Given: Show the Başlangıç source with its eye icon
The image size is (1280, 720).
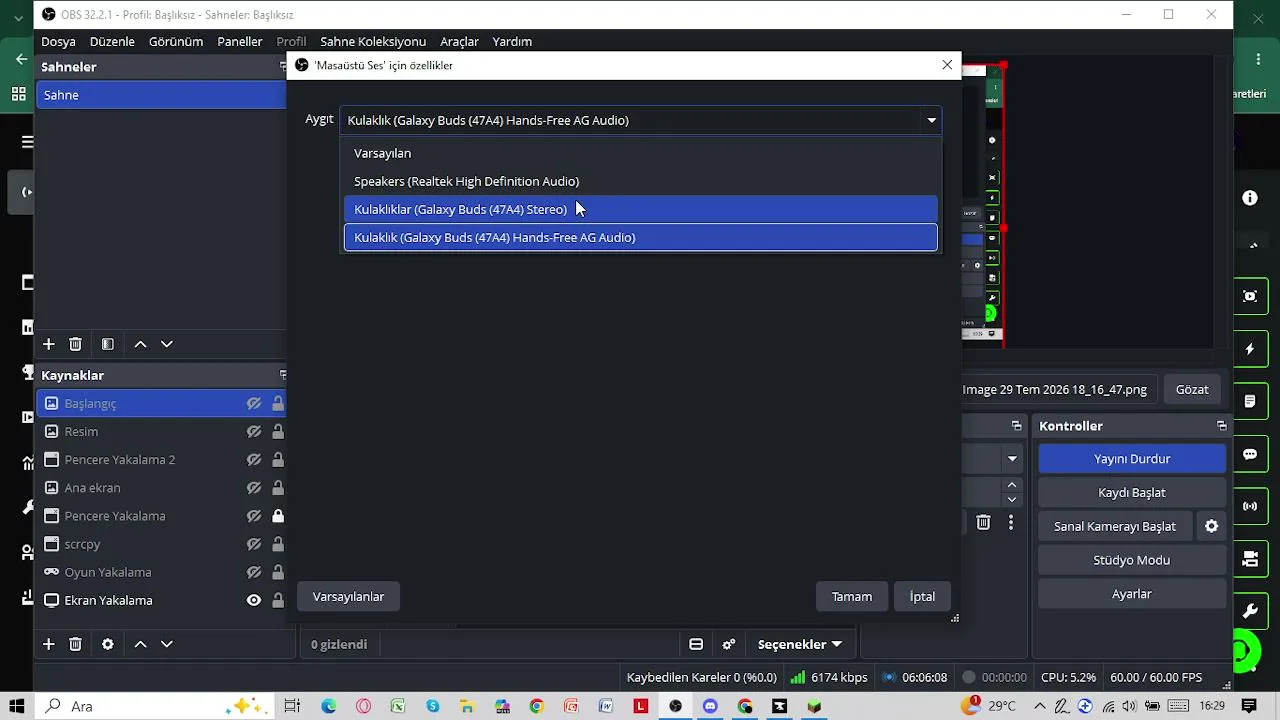Looking at the screenshot, I should click(x=254, y=404).
